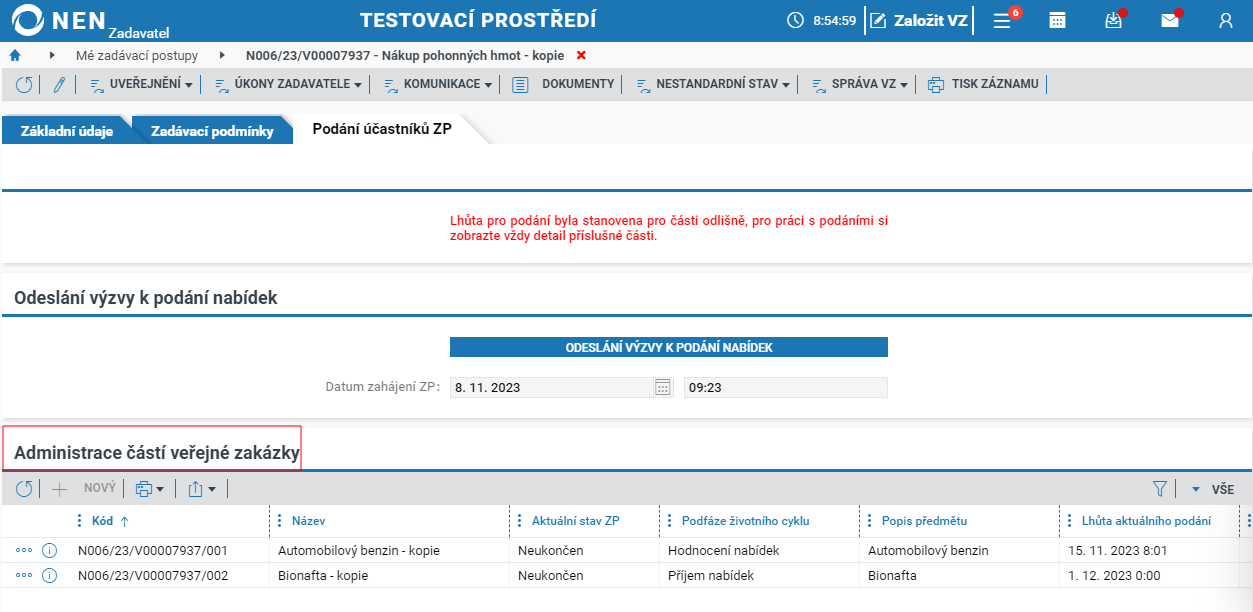Click the Název column header

[x=308, y=521]
